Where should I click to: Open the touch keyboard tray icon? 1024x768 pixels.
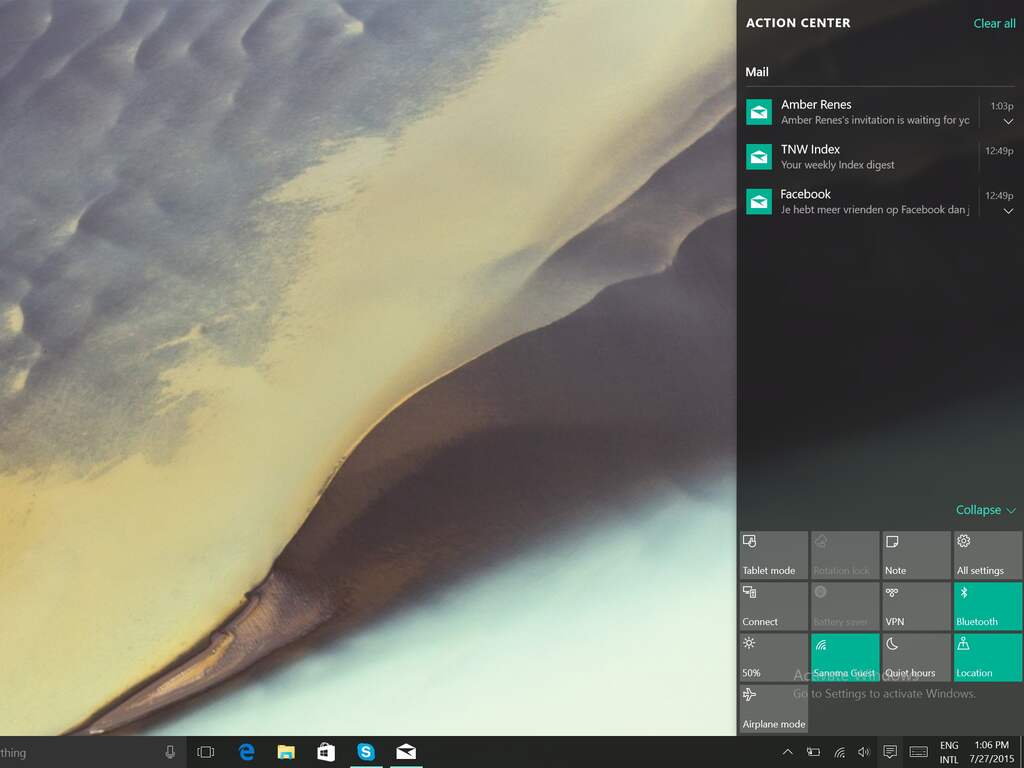(x=918, y=752)
